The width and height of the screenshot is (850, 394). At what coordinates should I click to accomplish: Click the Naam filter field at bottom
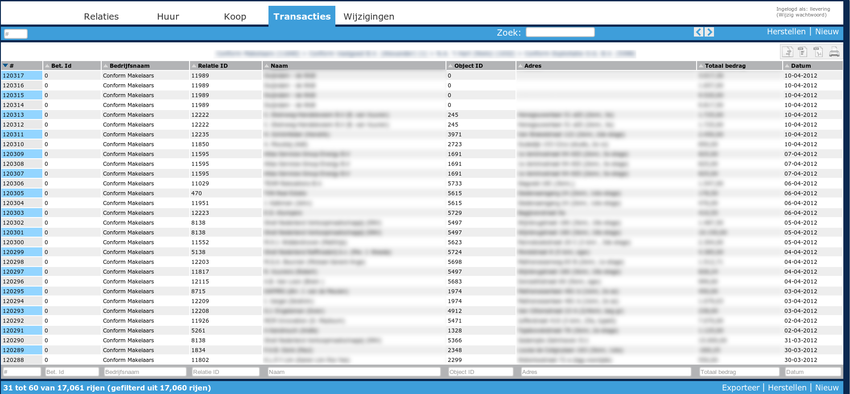(x=354, y=372)
